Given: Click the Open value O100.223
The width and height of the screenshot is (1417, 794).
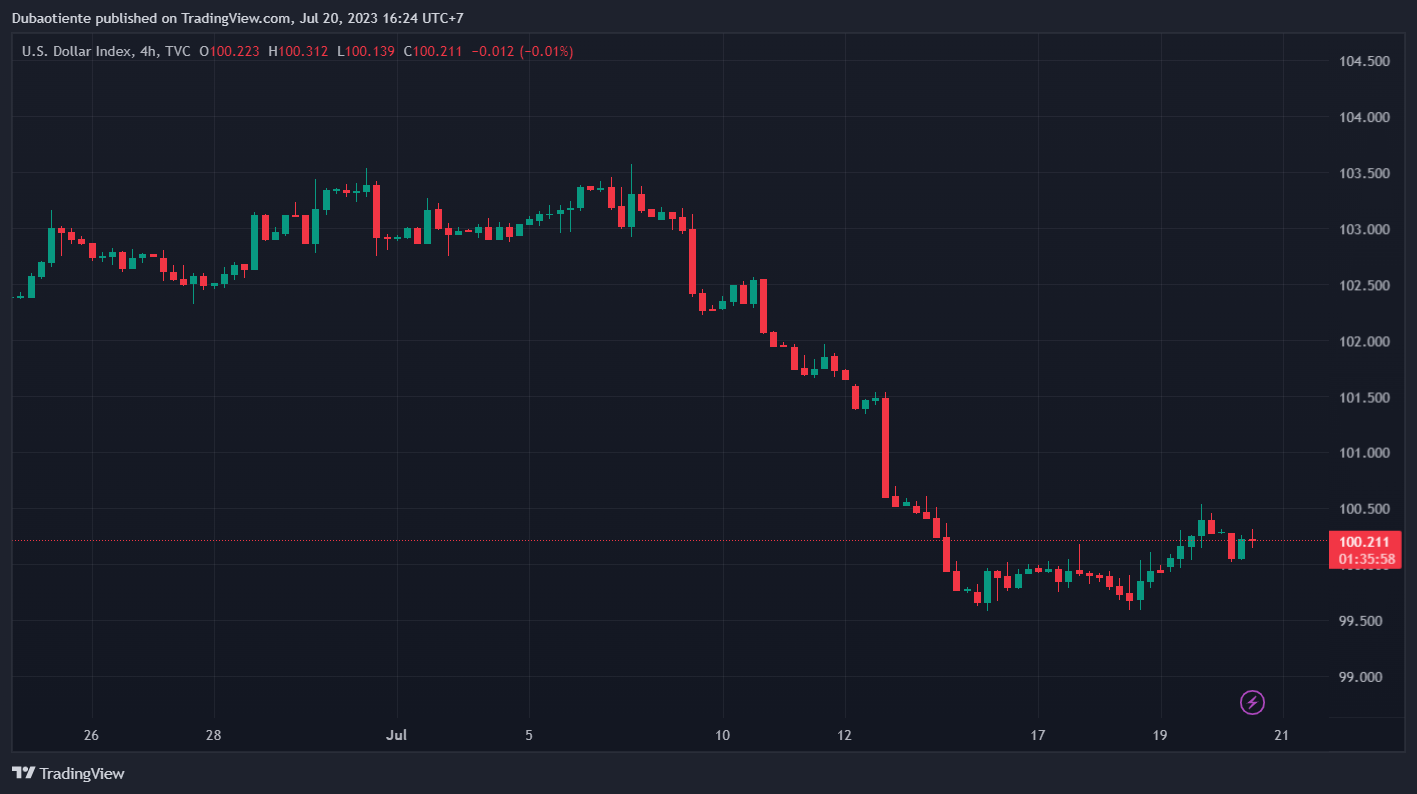Looking at the screenshot, I should click(x=230, y=51).
